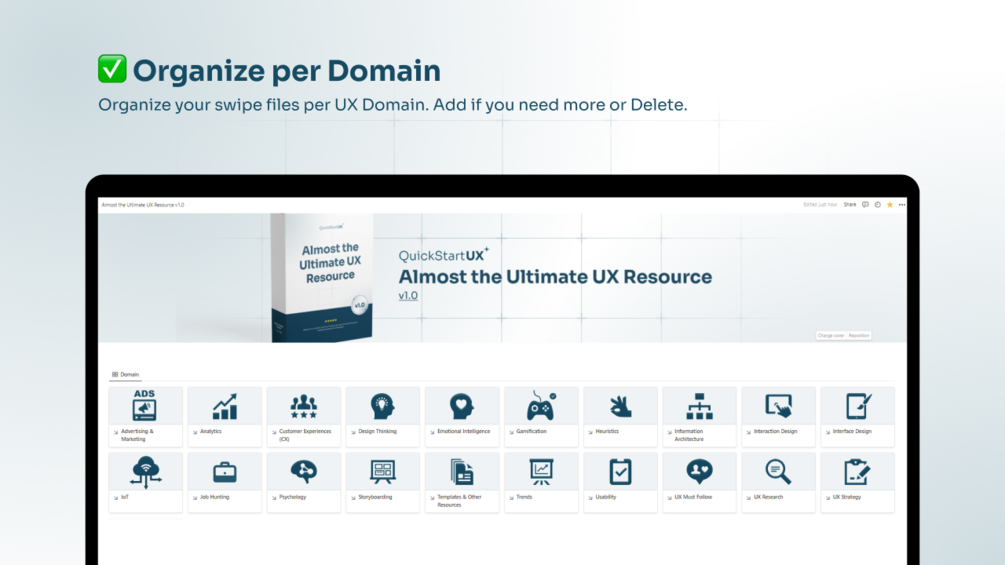Screen dimensions: 1005x565
Task: Click the product box image on cover
Action: [322, 278]
